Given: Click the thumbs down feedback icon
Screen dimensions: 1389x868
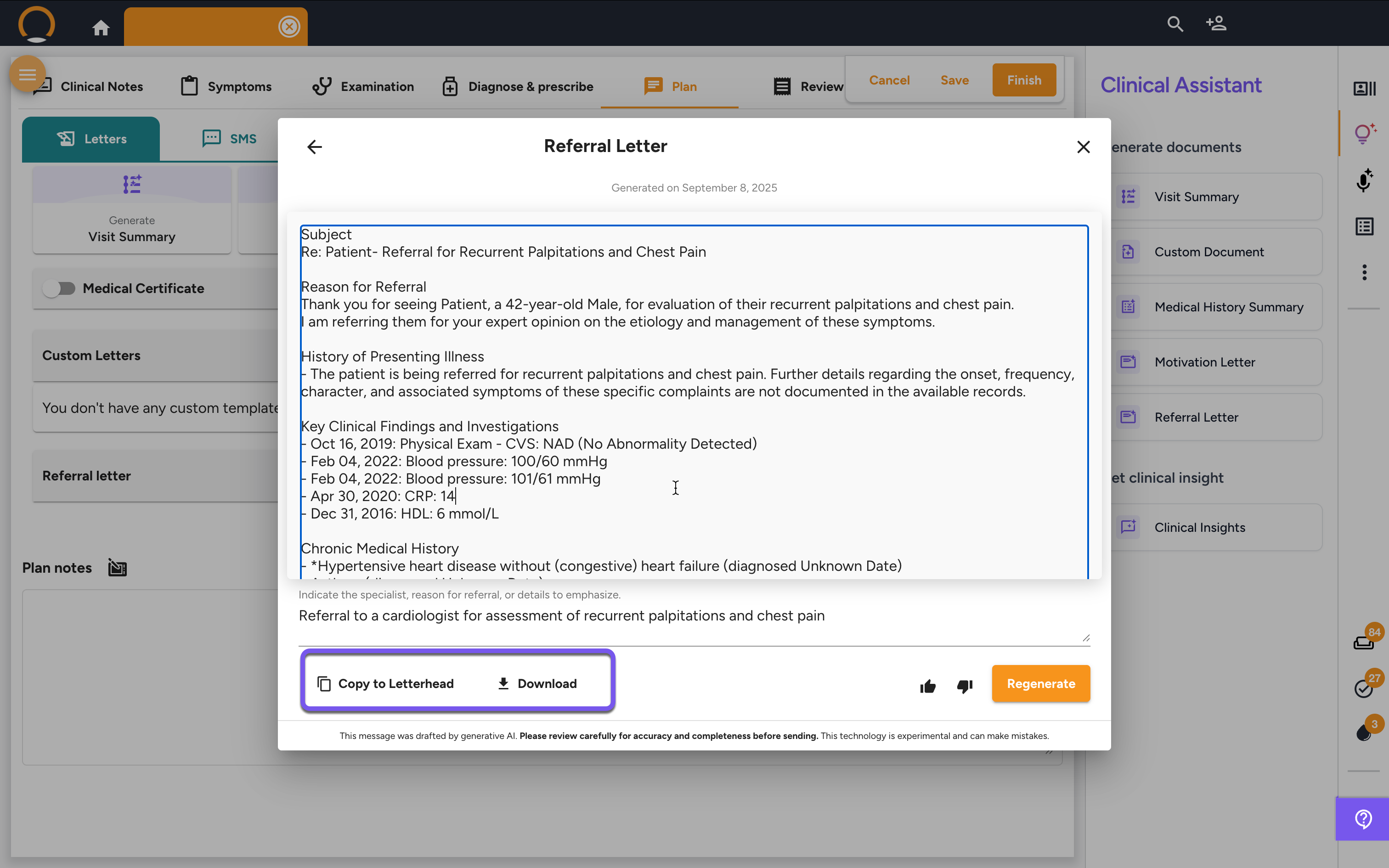Looking at the screenshot, I should pos(965,686).
